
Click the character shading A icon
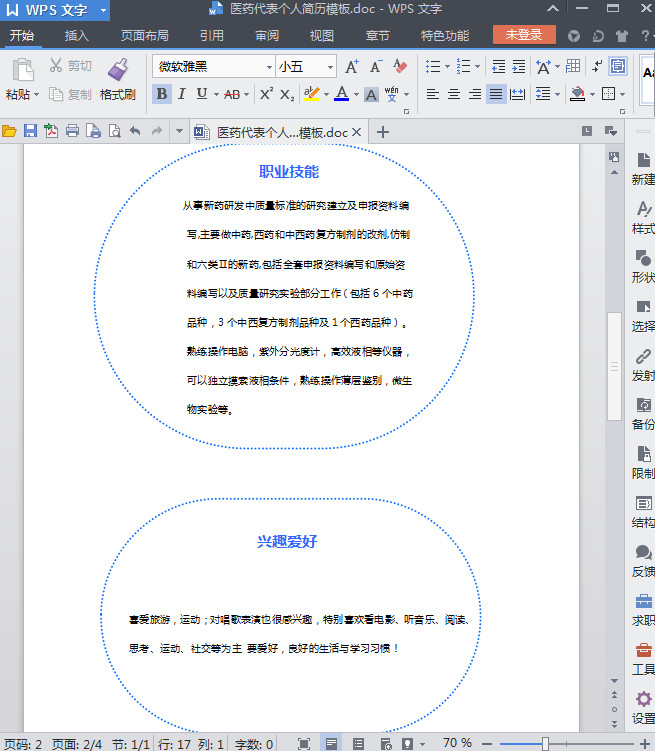371,94
